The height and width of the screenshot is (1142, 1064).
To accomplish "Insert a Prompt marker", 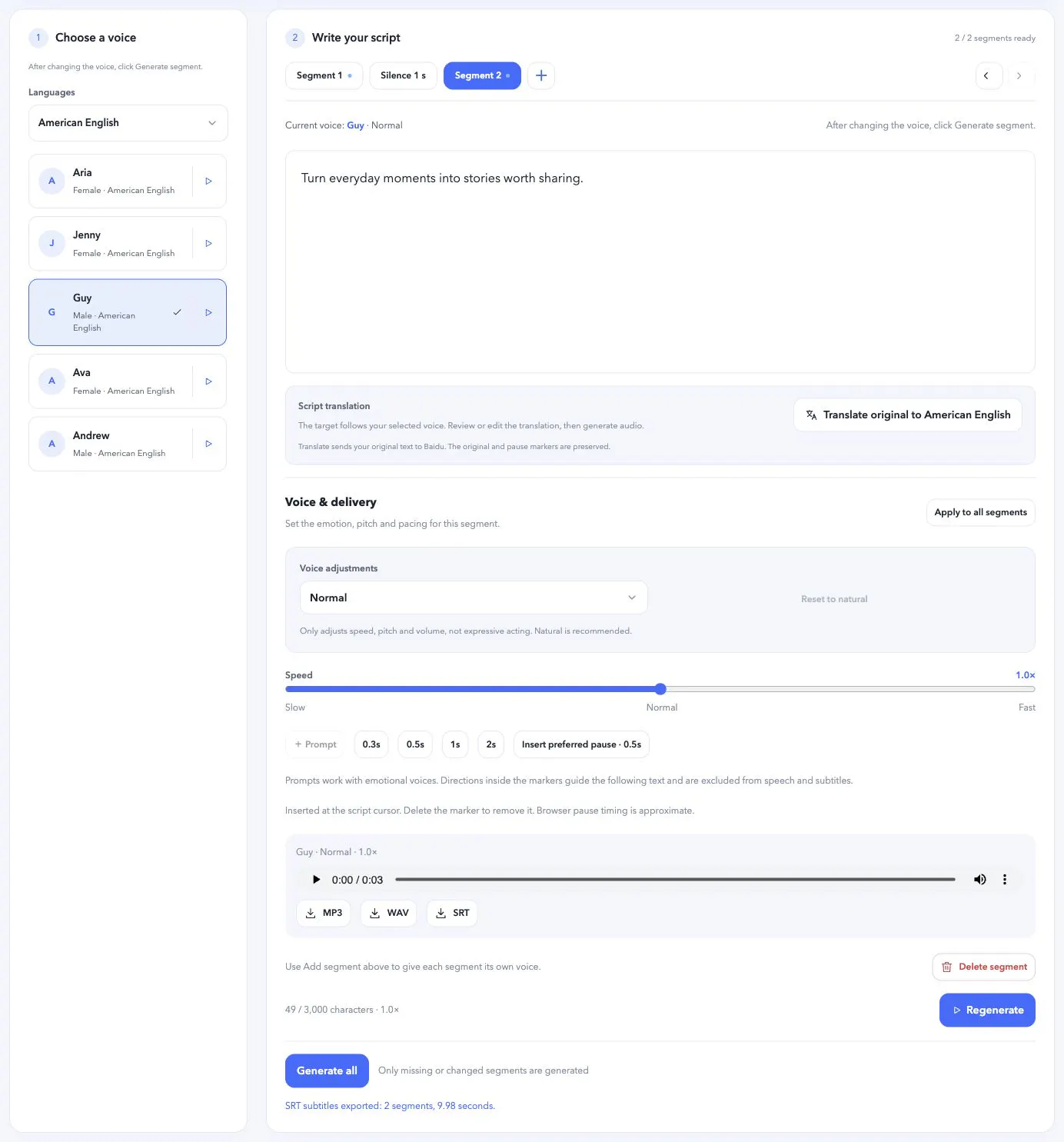I will coord(316,744).
